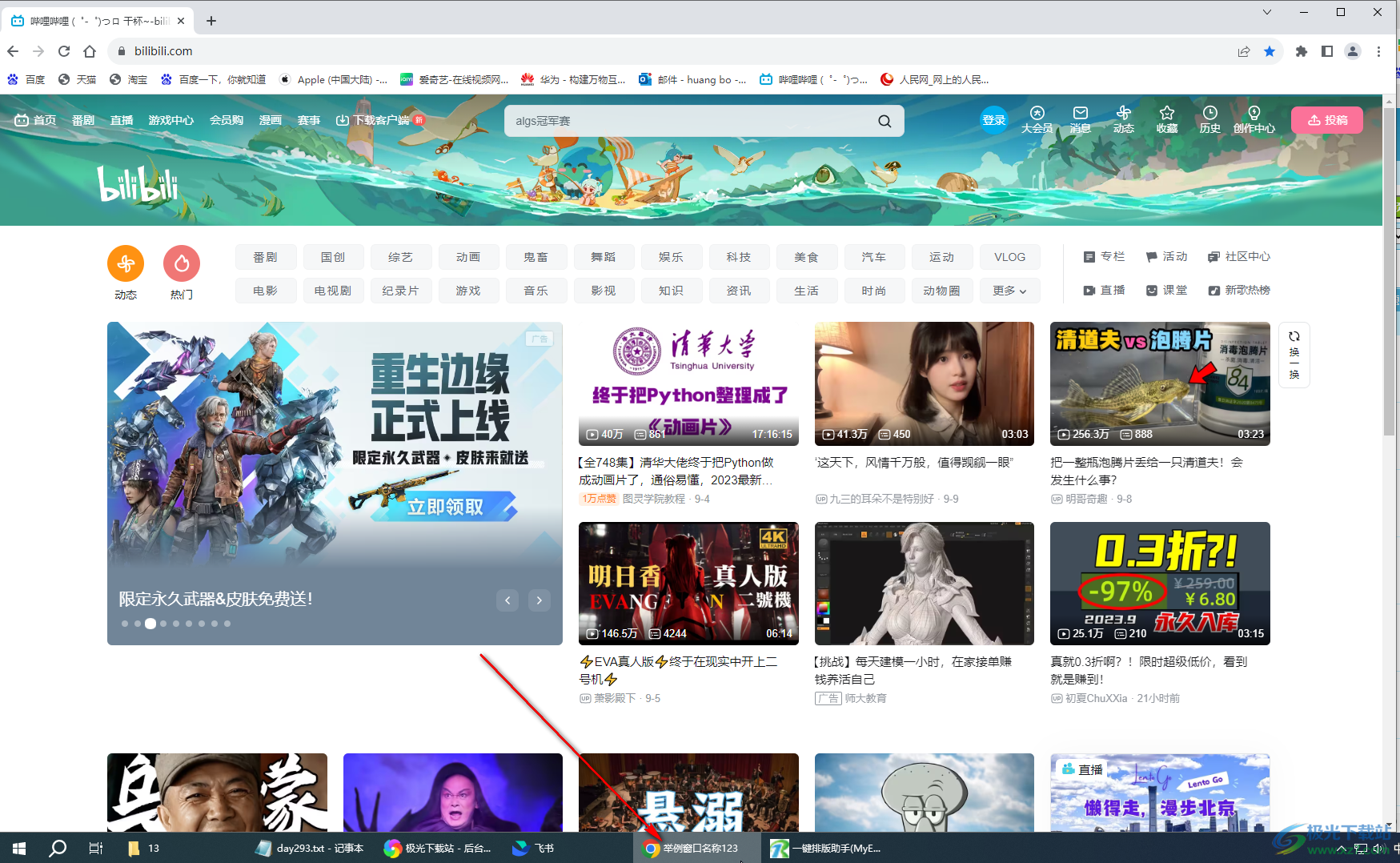Select 漫画 in top navigation
Viewport: 1400px width, 863px height.
pyautogui.click(x=271, y=120)
